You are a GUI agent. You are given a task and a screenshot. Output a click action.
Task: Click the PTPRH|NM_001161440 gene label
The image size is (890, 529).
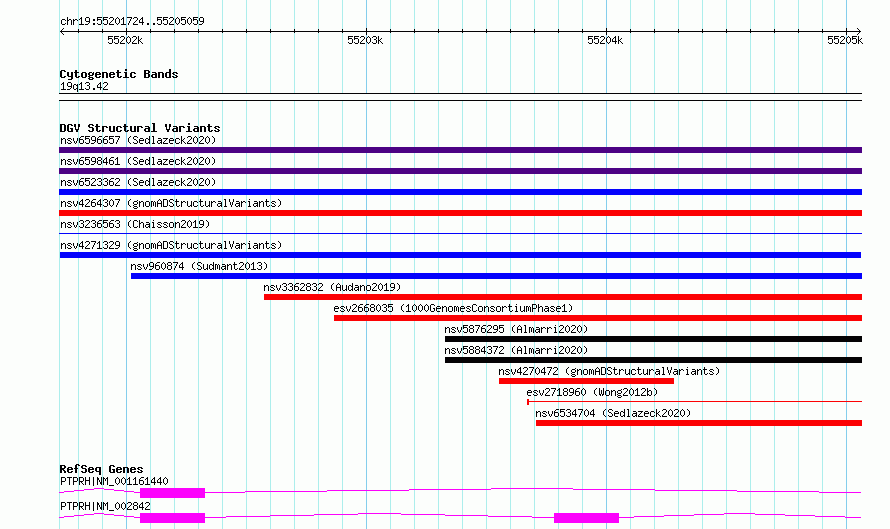click(x=114, y=481)
